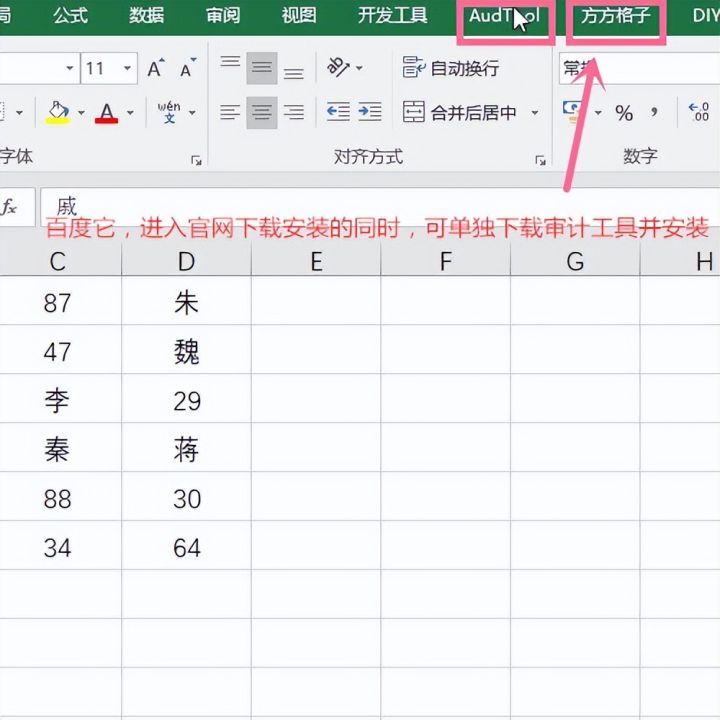
Task: Decrease font size with the small A button
Action: pos(188,68)
